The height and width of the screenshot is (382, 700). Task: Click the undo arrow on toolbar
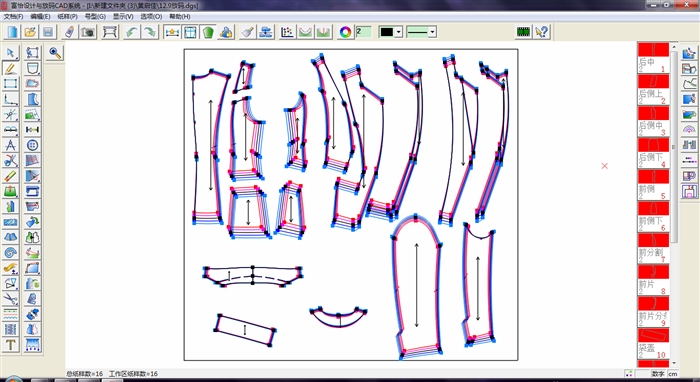click(x=131, y=32)
